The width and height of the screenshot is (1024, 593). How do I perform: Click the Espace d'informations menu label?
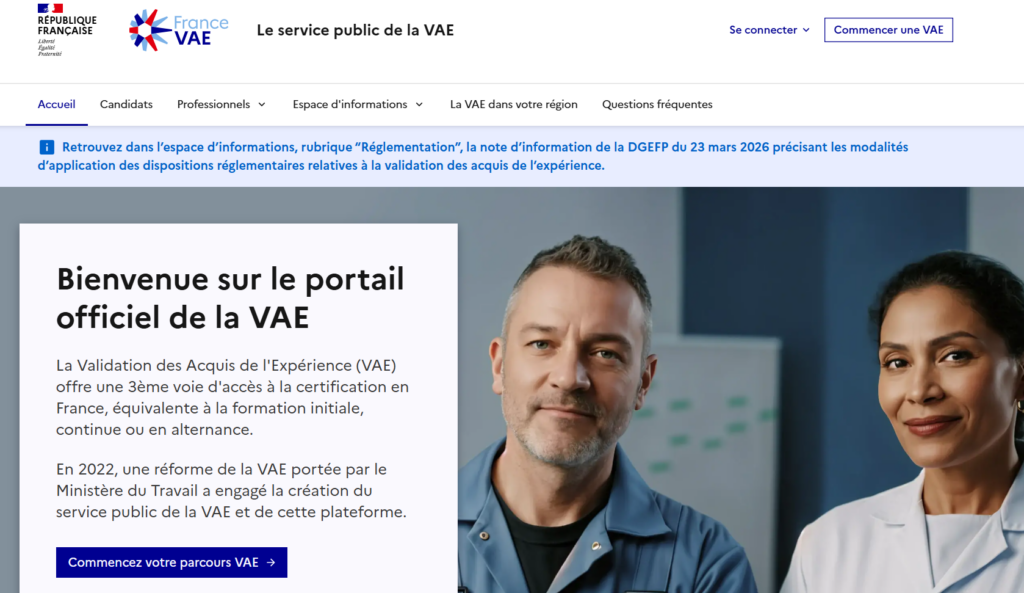coord(350,104)
